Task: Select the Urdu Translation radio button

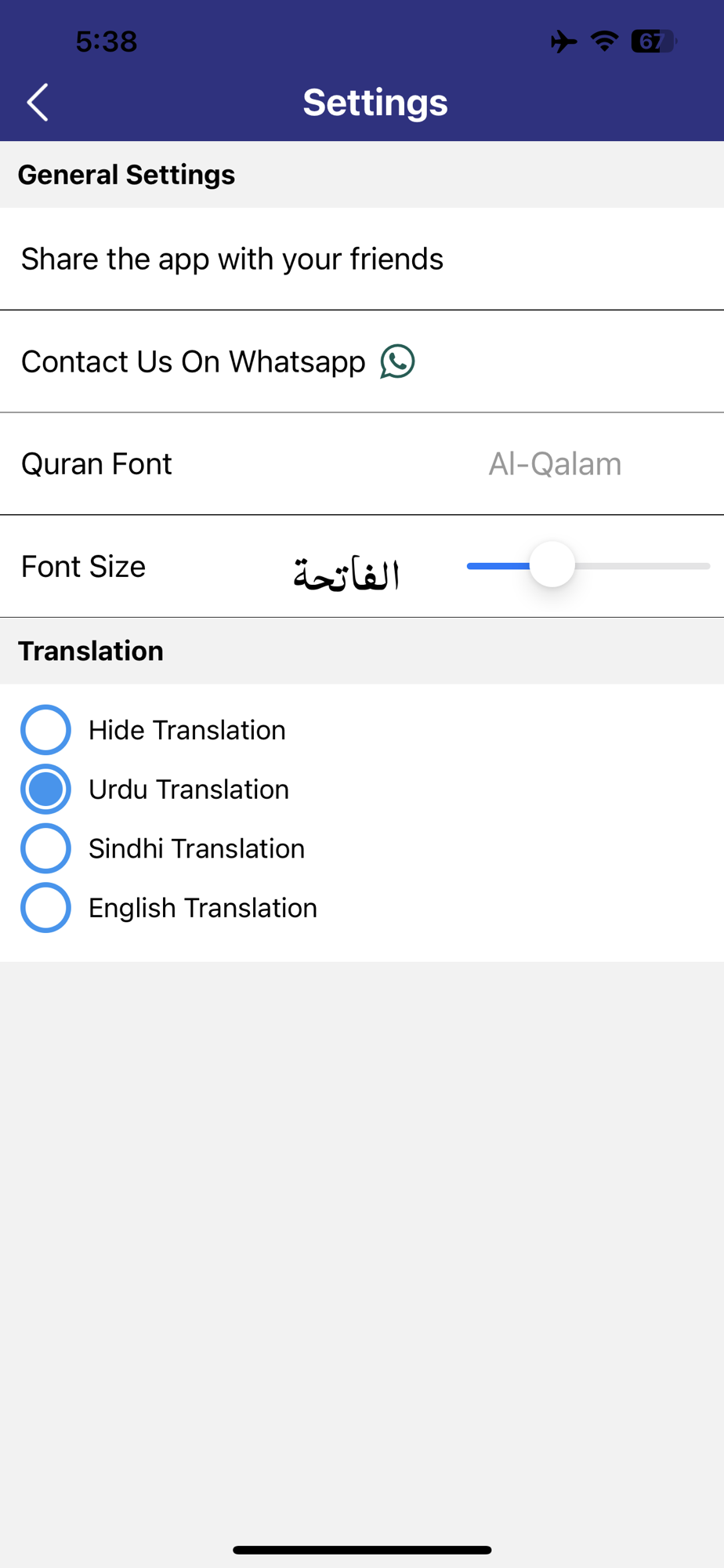Action: [45, 789]
